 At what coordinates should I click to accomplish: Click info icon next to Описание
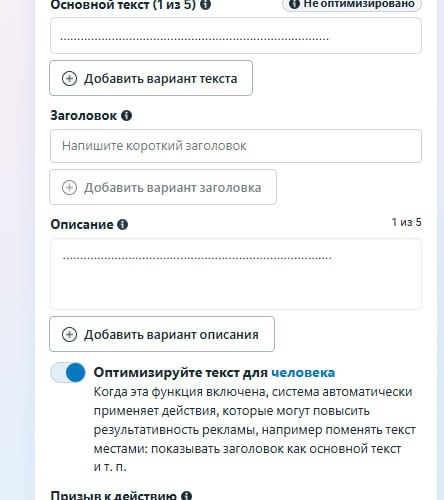click(123, 224)
